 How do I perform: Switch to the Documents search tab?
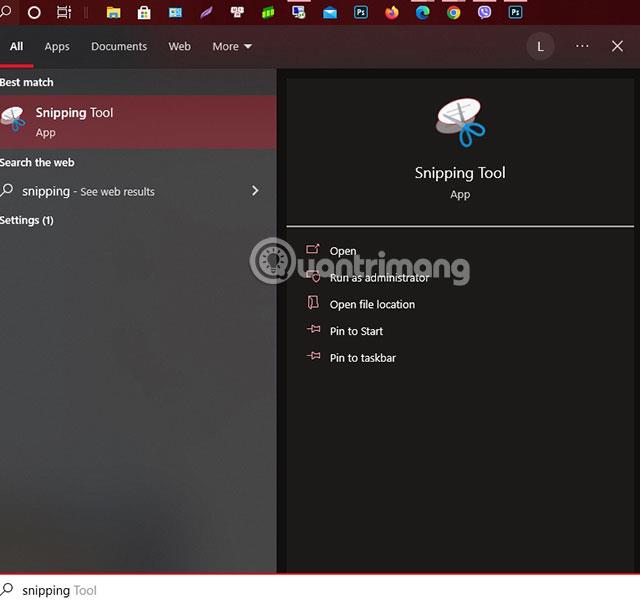[119, 46]
